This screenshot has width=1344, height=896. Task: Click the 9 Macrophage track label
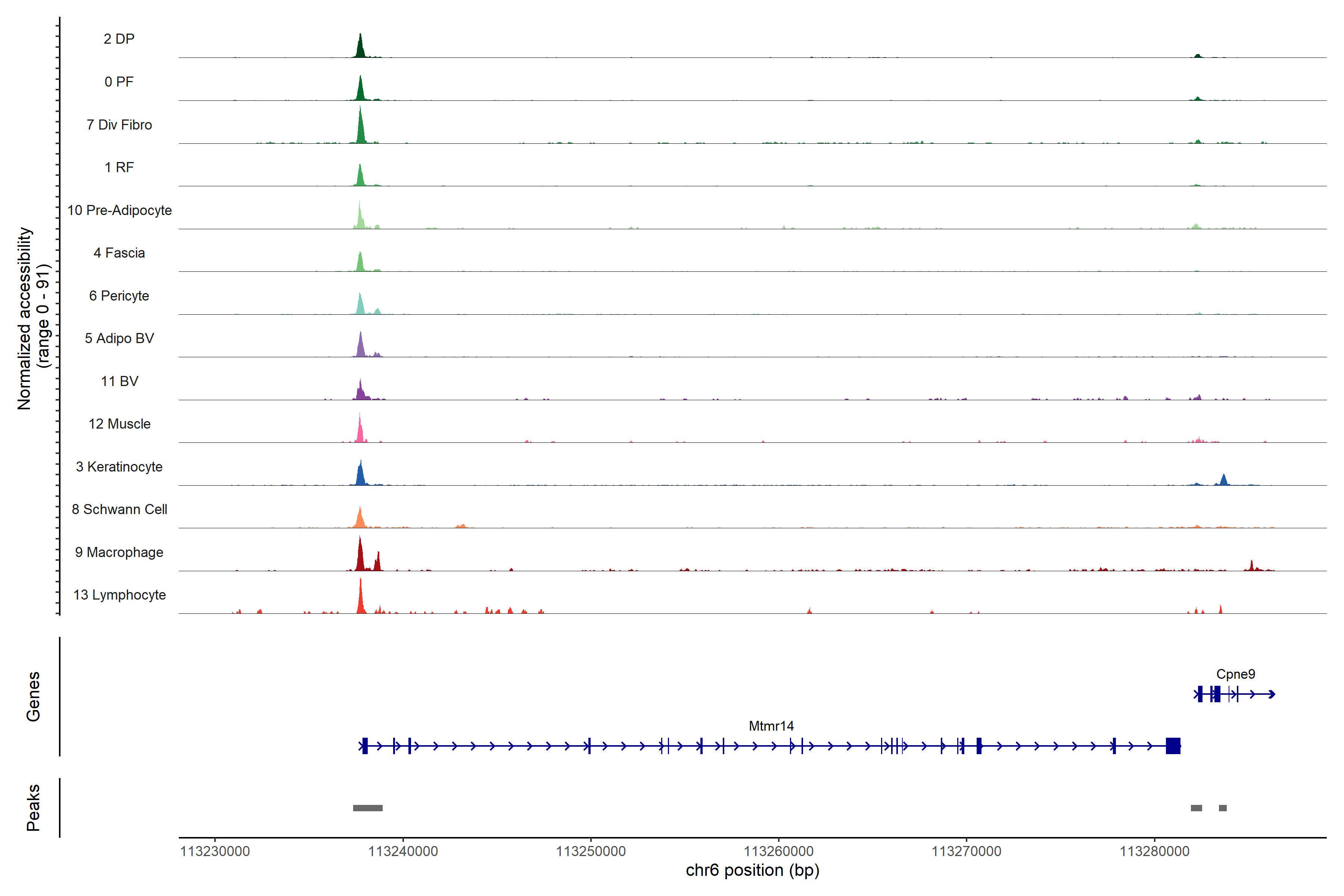point(119,552)
